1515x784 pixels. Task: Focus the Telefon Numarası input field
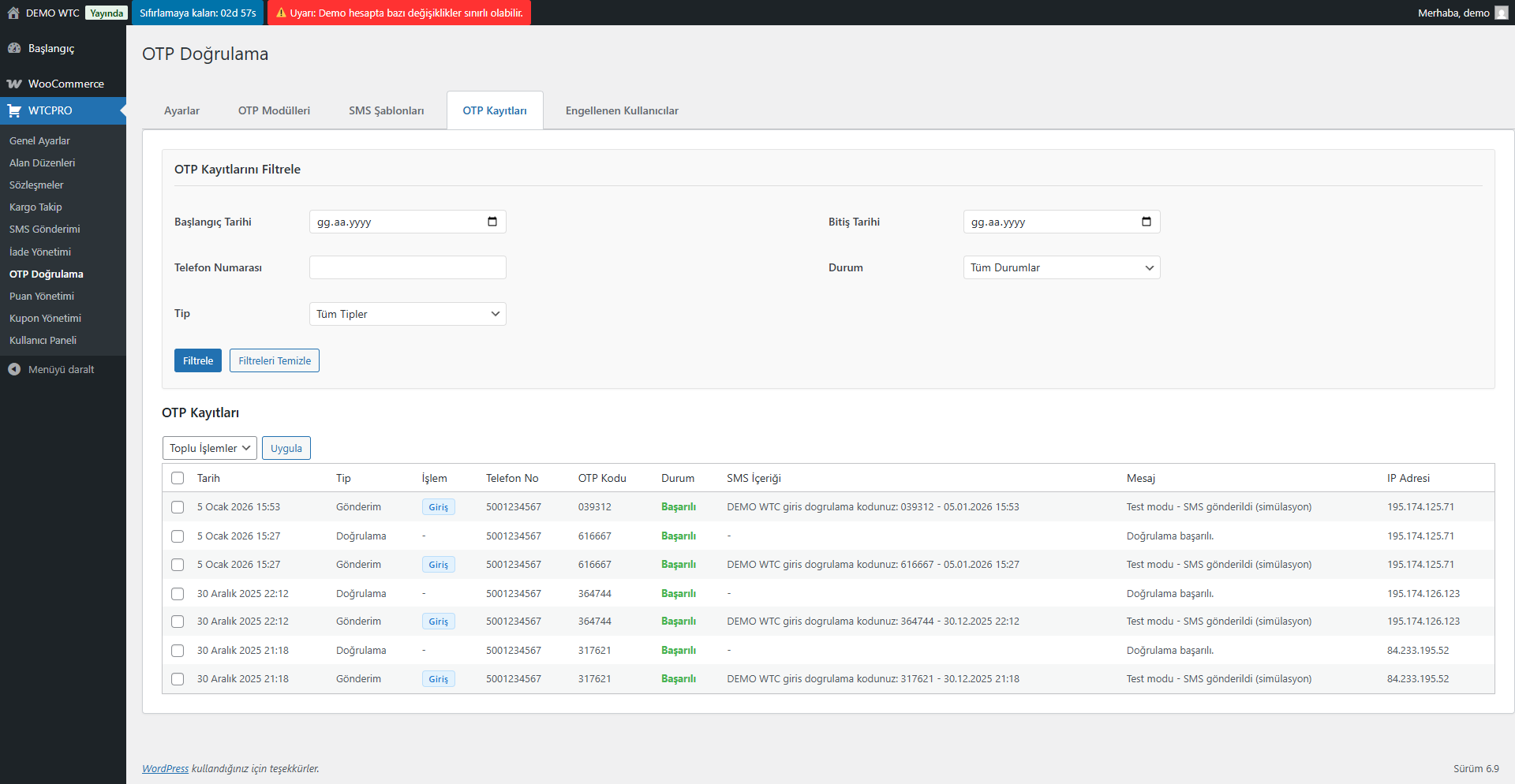click(407, 267)
